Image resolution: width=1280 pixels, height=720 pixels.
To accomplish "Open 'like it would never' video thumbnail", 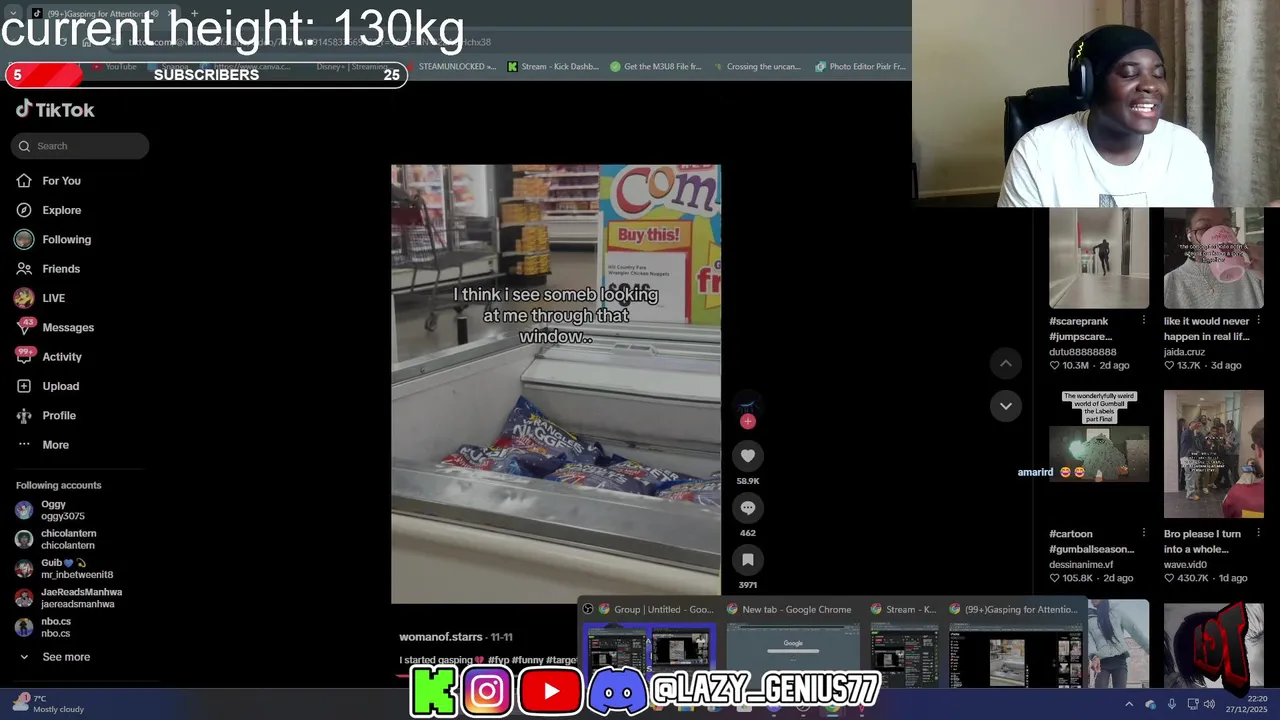I will coord(1214,258).
